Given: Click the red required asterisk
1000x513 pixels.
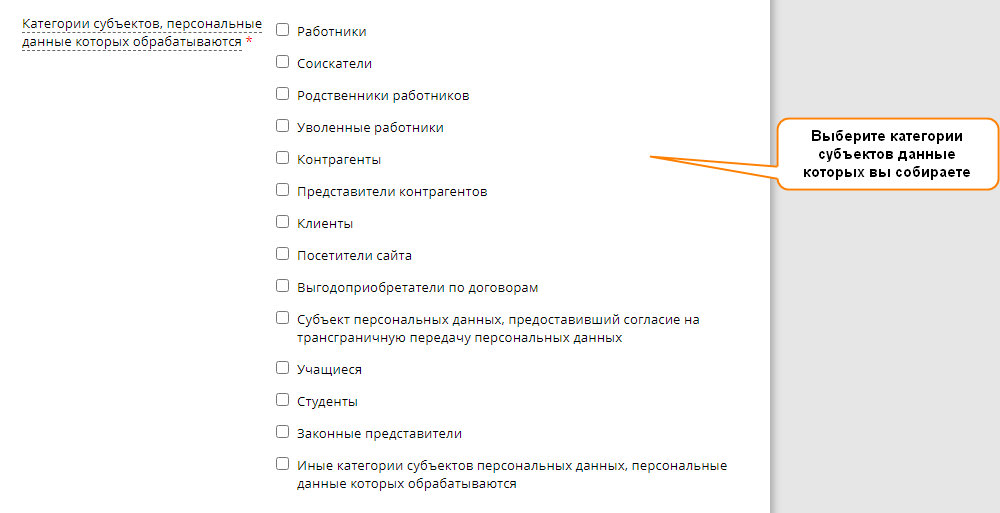Looking at the screenshot, I should point(249,42).
